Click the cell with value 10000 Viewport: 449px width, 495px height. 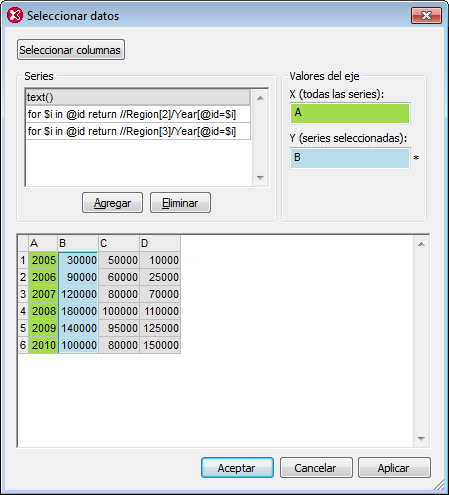pos(160,260)
